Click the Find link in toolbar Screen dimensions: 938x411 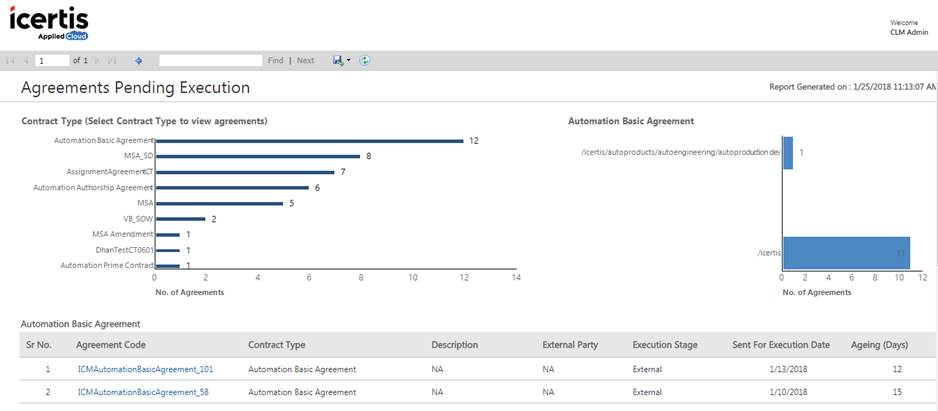275,61
